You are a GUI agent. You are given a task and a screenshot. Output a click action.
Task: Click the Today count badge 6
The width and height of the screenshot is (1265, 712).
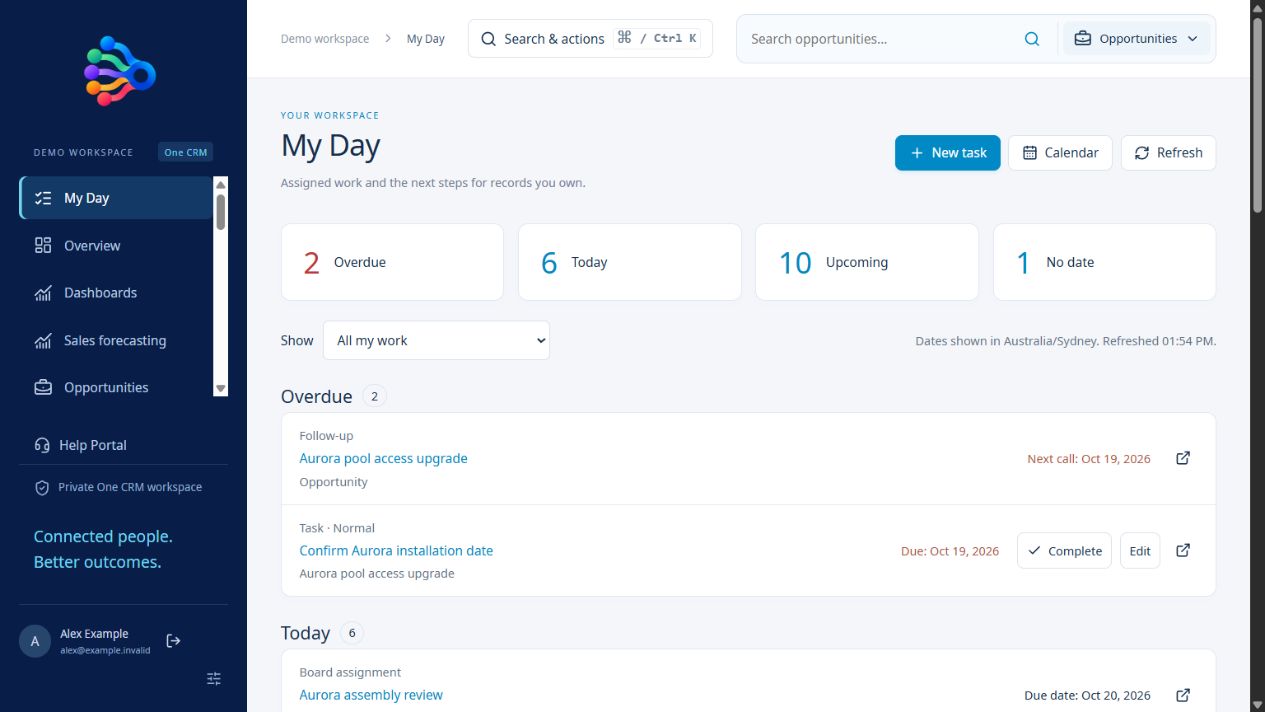(x=352, y=633)
